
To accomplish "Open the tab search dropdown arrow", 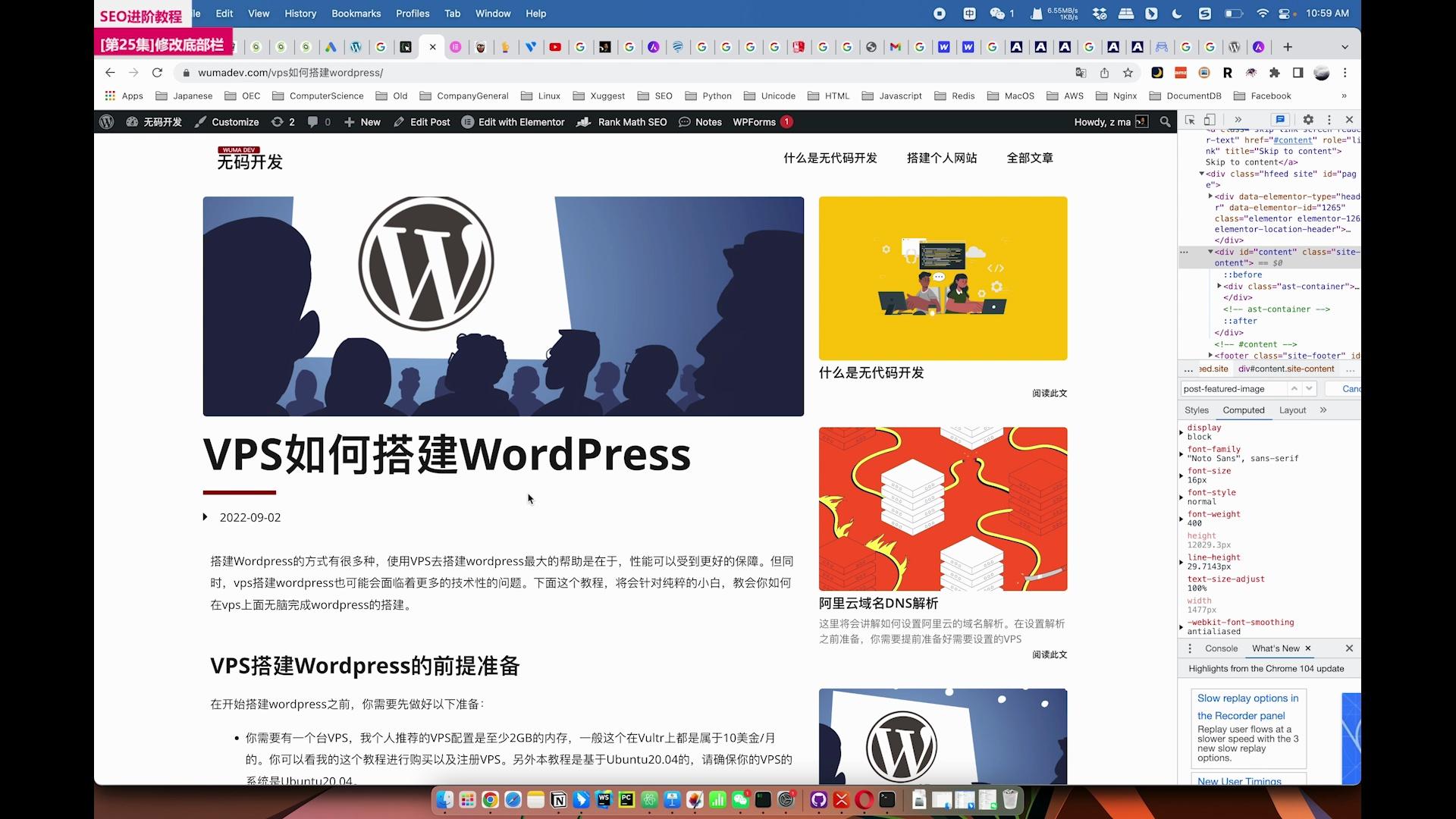I will pos(1345,47).
